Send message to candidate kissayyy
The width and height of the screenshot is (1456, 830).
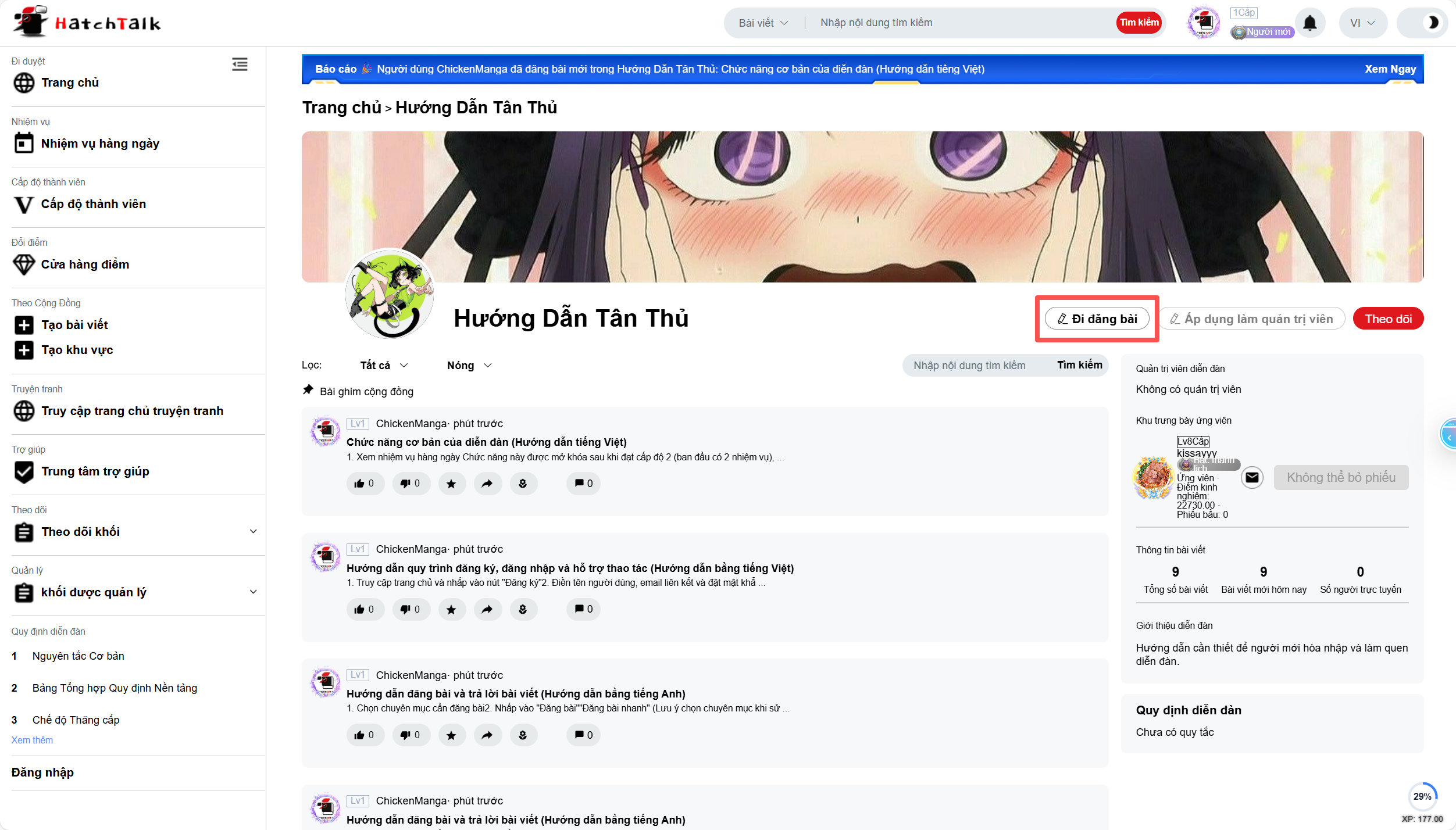point(1252,478)
